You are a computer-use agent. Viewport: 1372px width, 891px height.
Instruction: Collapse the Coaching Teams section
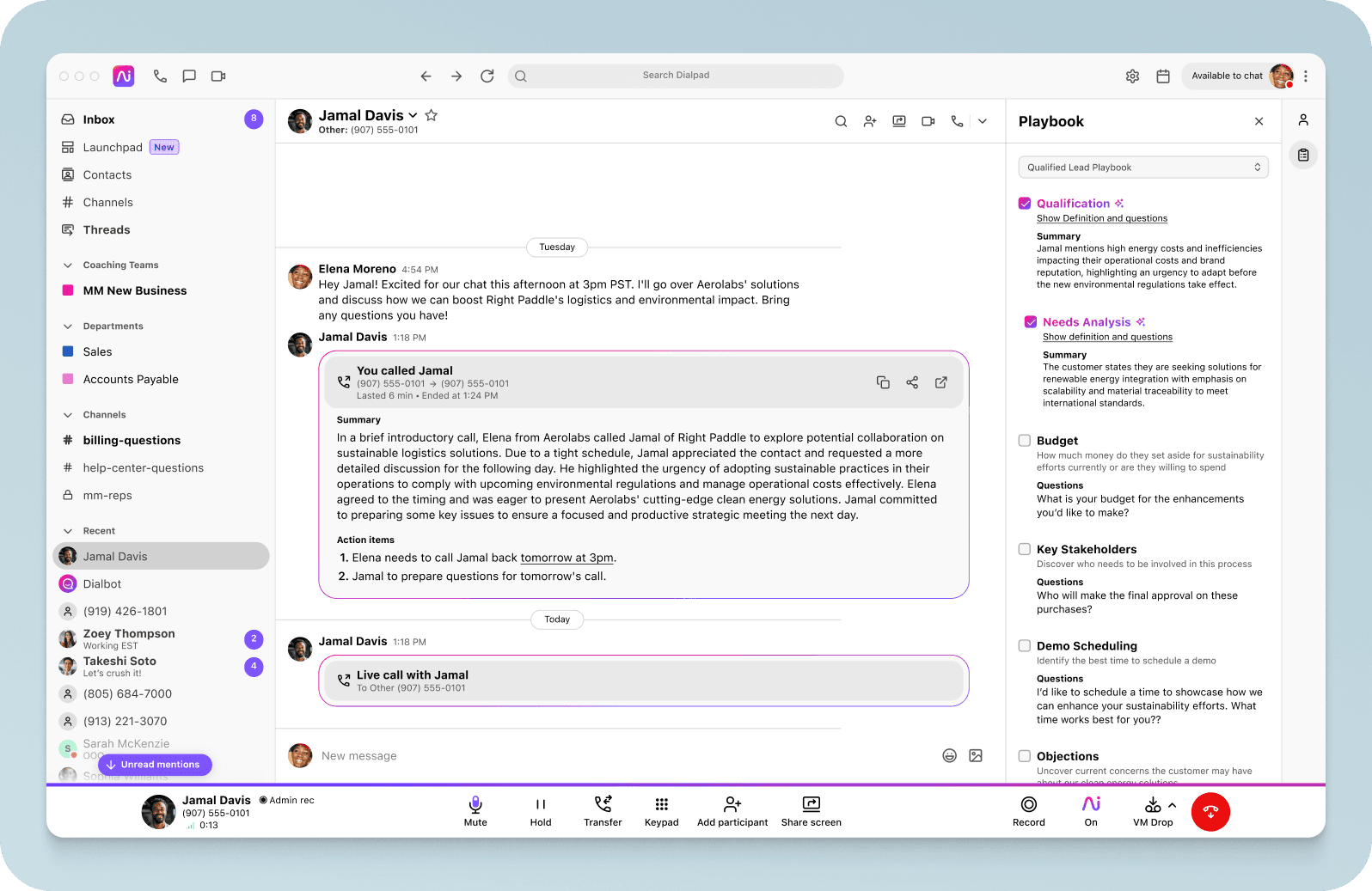coord(68,265)
